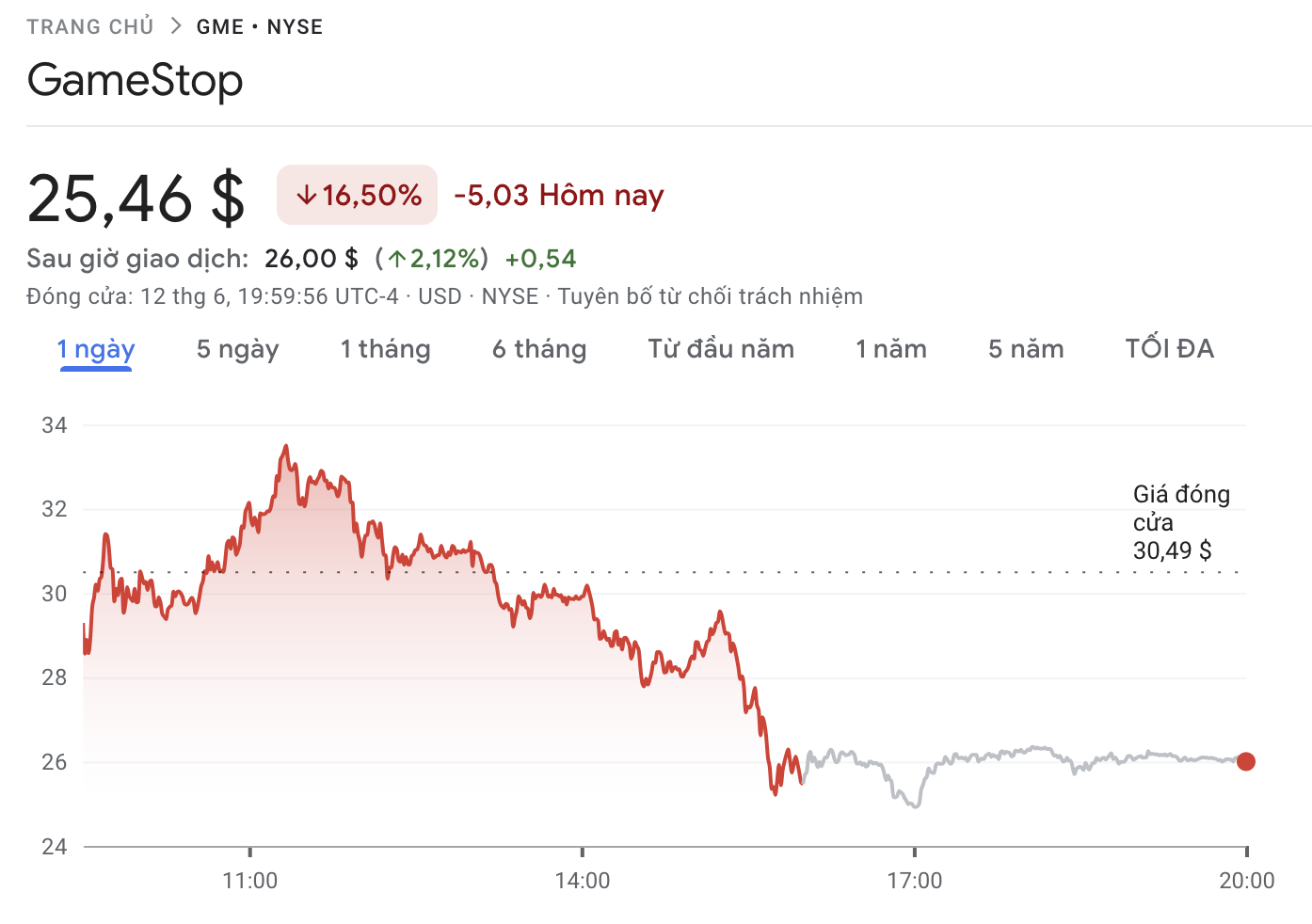Select the TỐI ĐA range tab
Viewport: 1312px width, 924px height.
(x=1169, y=349)
